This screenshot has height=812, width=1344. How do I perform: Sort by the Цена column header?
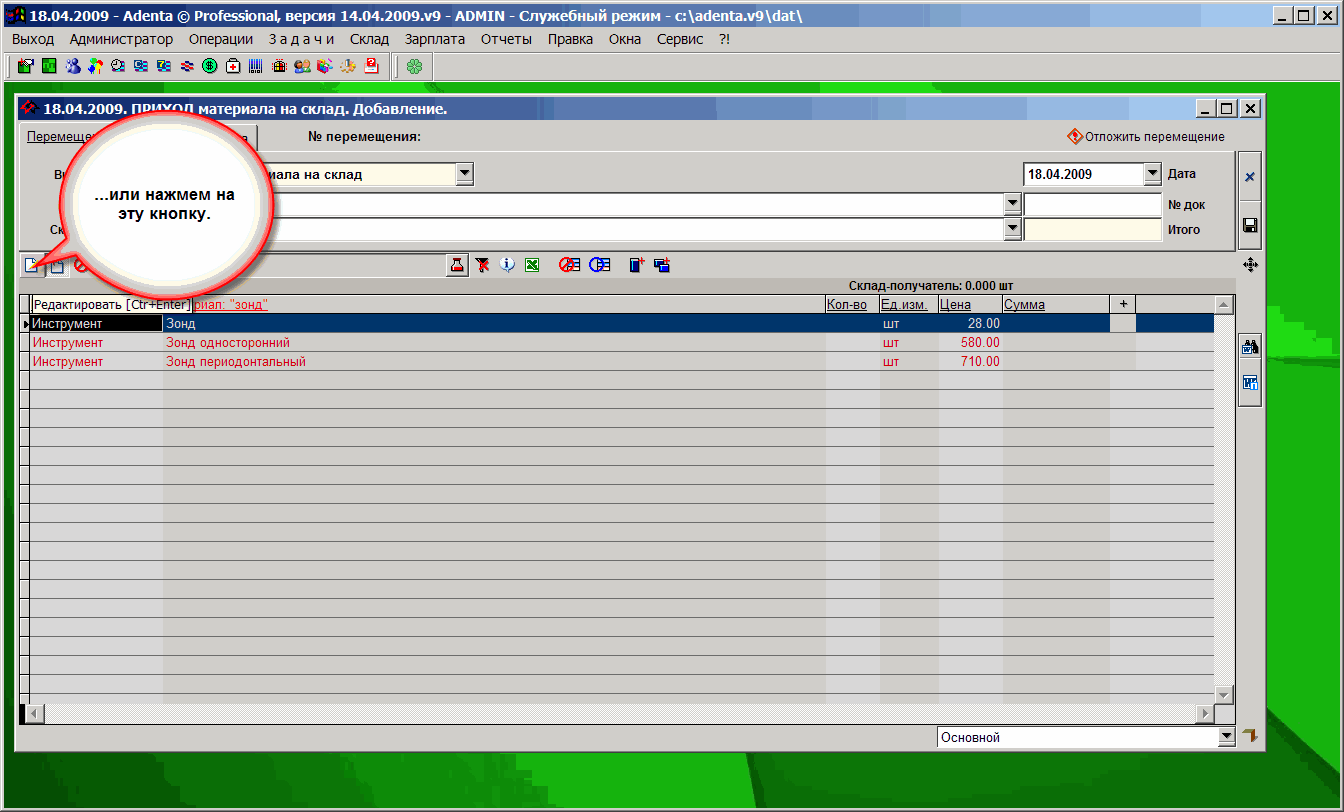click(955, 304)
